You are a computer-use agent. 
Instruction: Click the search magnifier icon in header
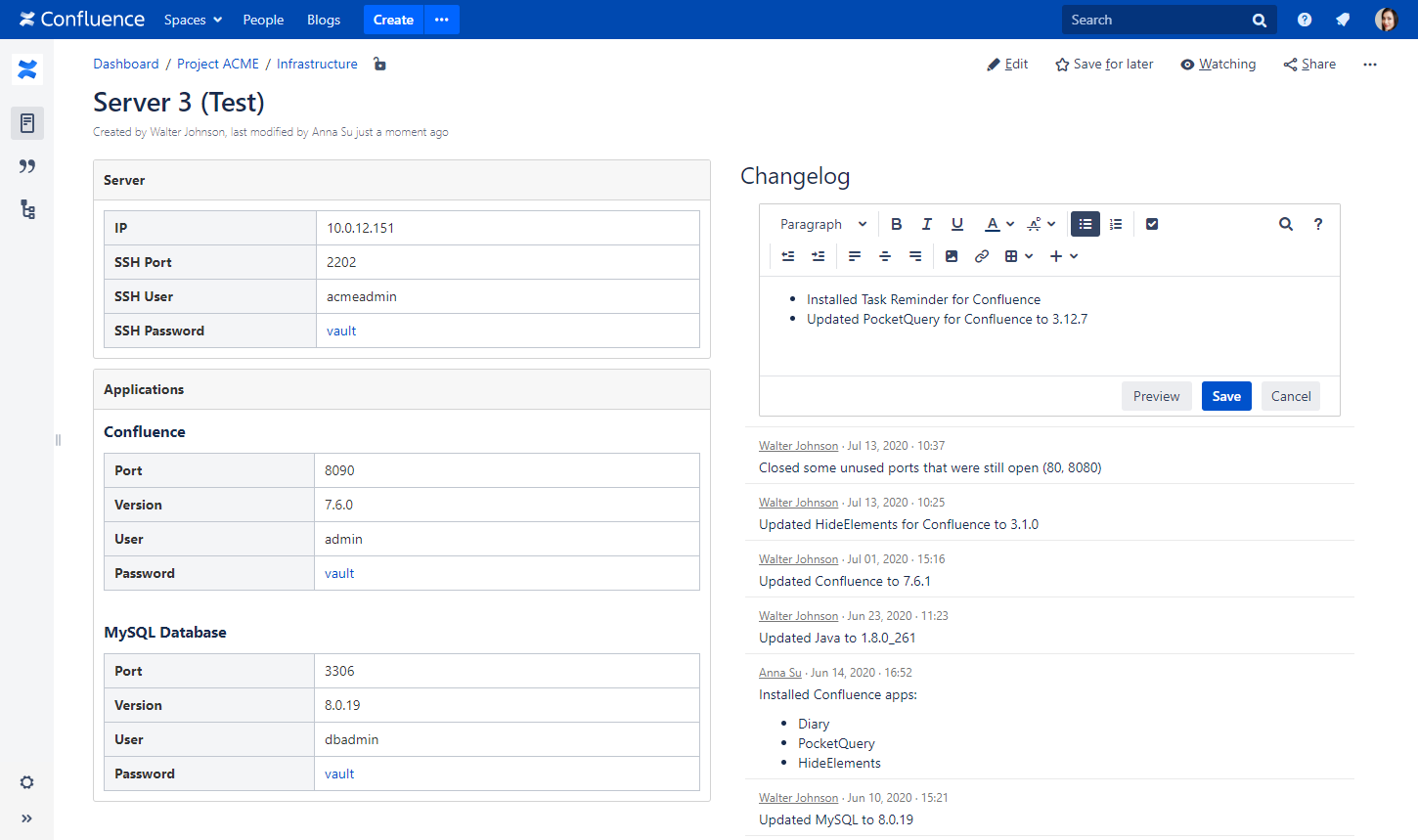tap(1260, 20)
